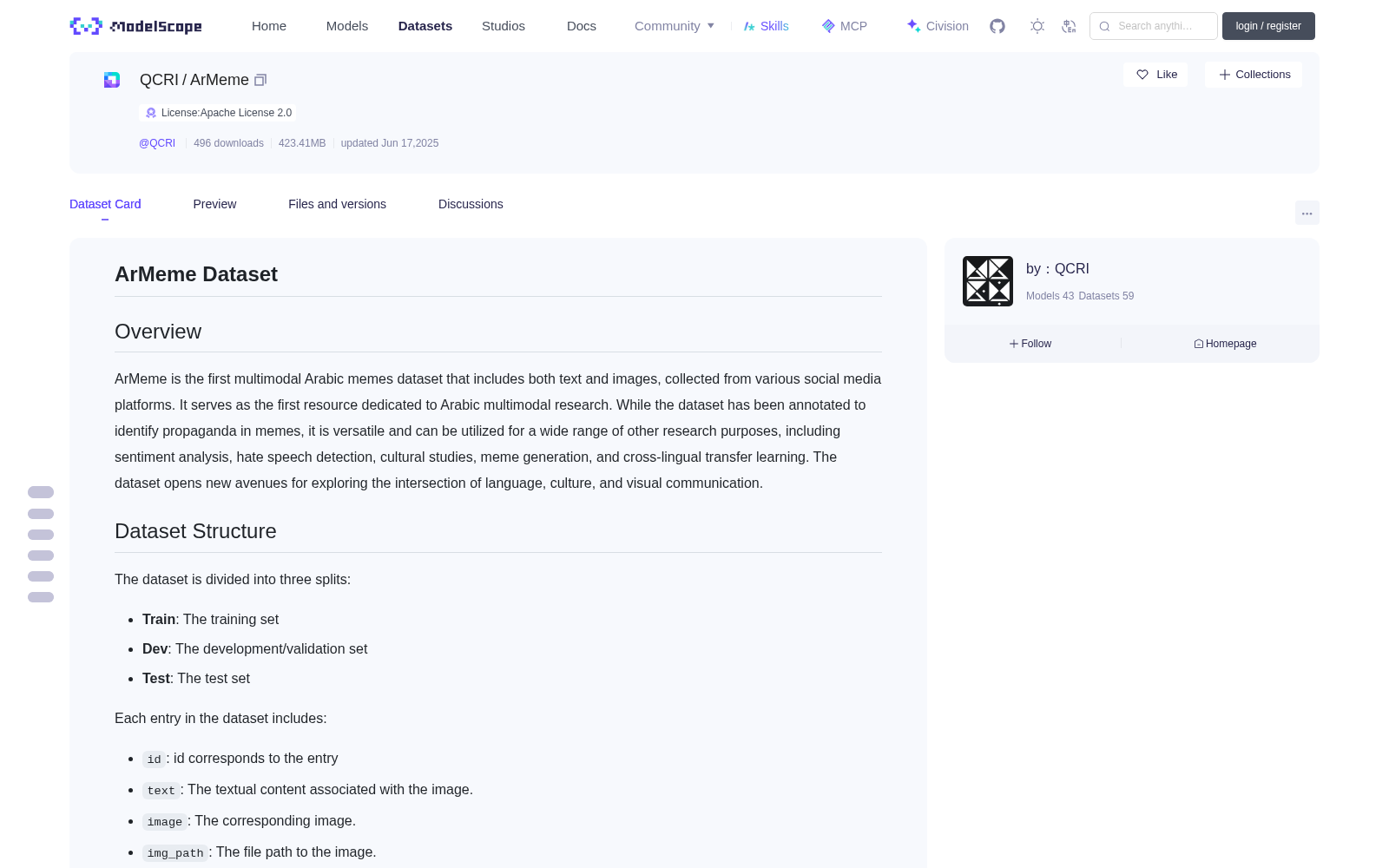Click the last table-of-contents marker
The height and width of the screenshot is (868, 1389).
[41, 597]
